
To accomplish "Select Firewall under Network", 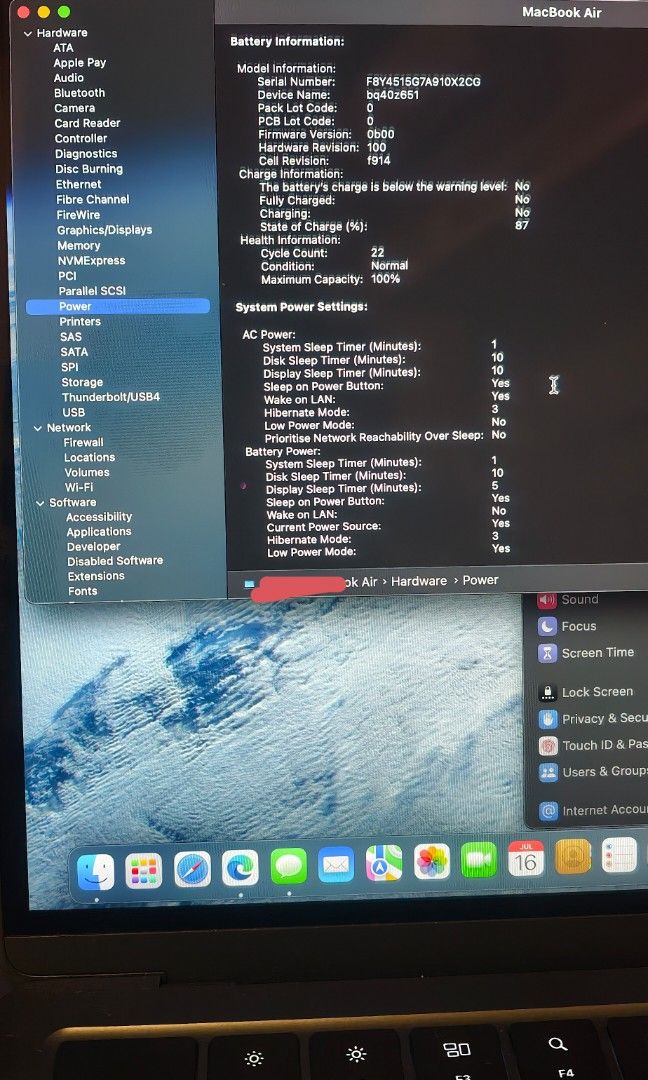I will tap(83, 443).
